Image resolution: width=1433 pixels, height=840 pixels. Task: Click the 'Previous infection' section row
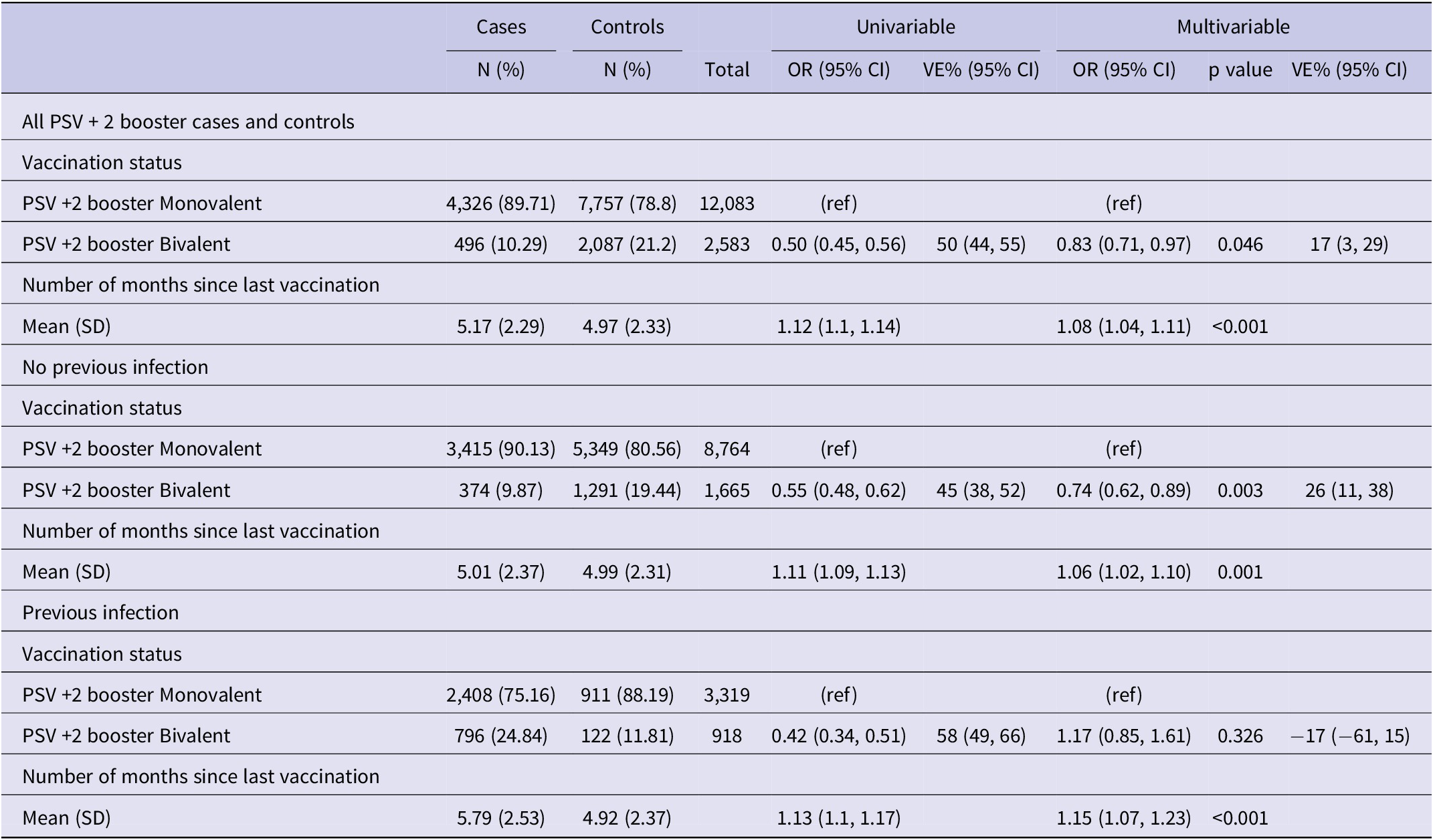pyautogui.click(x=100, y=613)
